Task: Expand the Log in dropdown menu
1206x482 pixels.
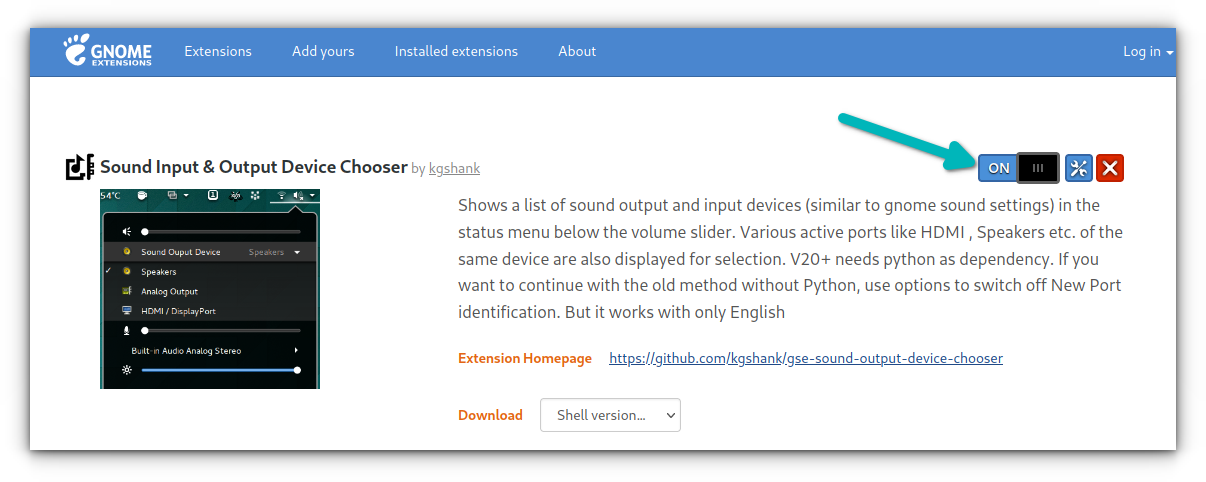Action: (x=1147, y=51)
